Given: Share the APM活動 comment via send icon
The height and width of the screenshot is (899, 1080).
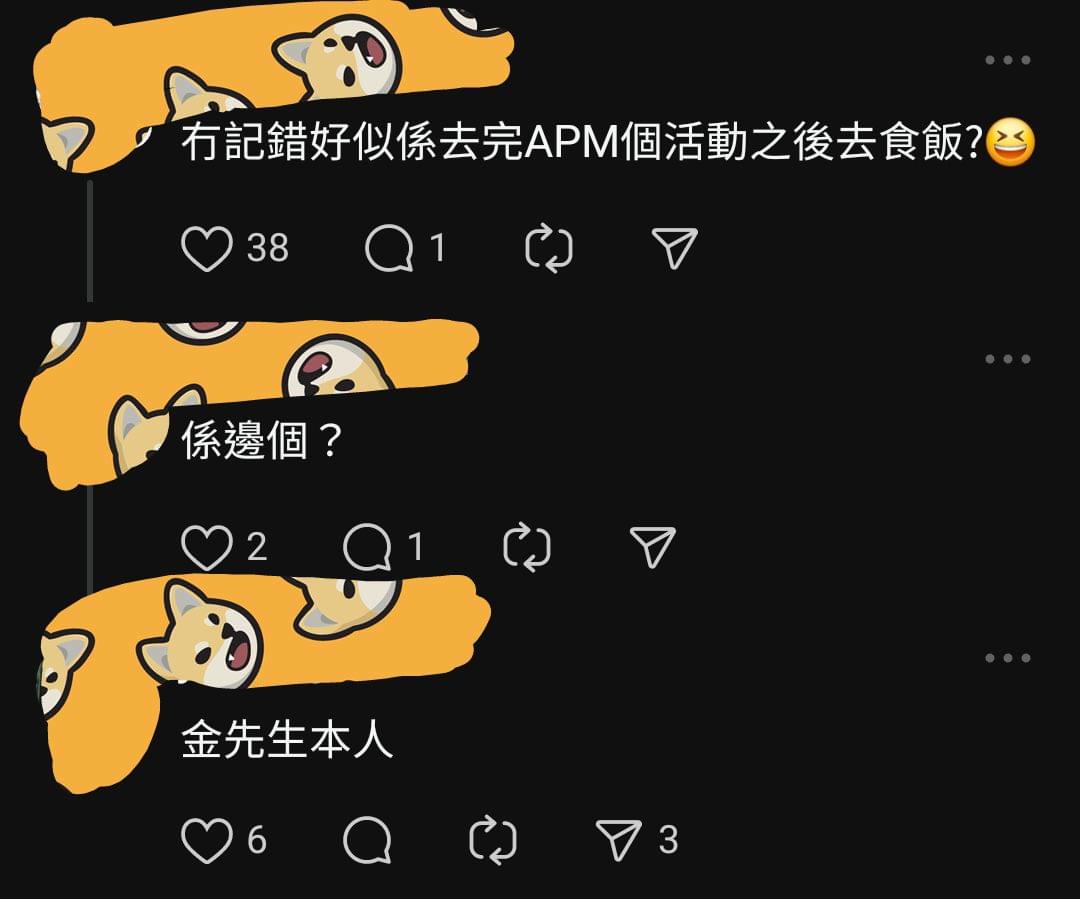Looking at the screenshot, I should click(x=675, y=247).
